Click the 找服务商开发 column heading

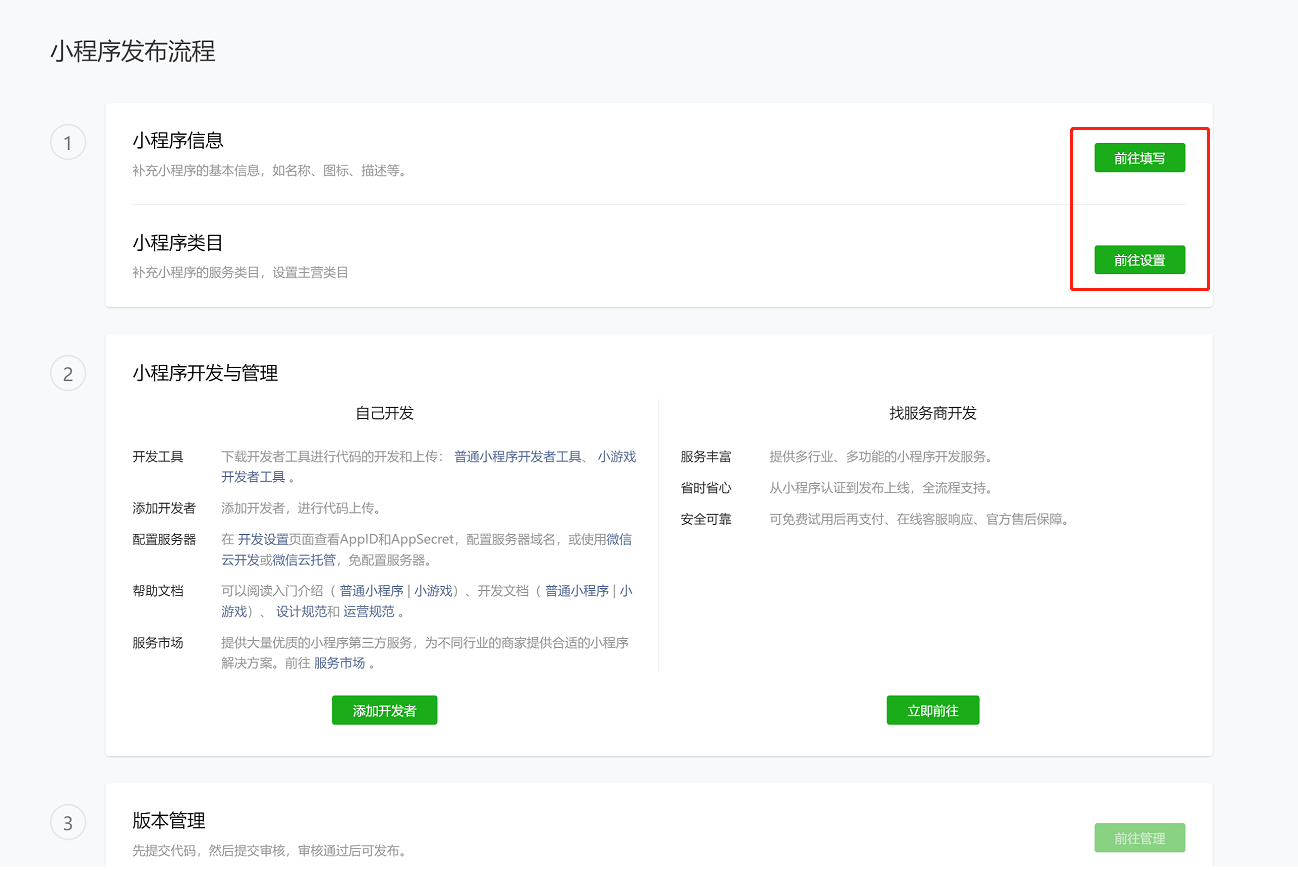[x=932, y=413]
